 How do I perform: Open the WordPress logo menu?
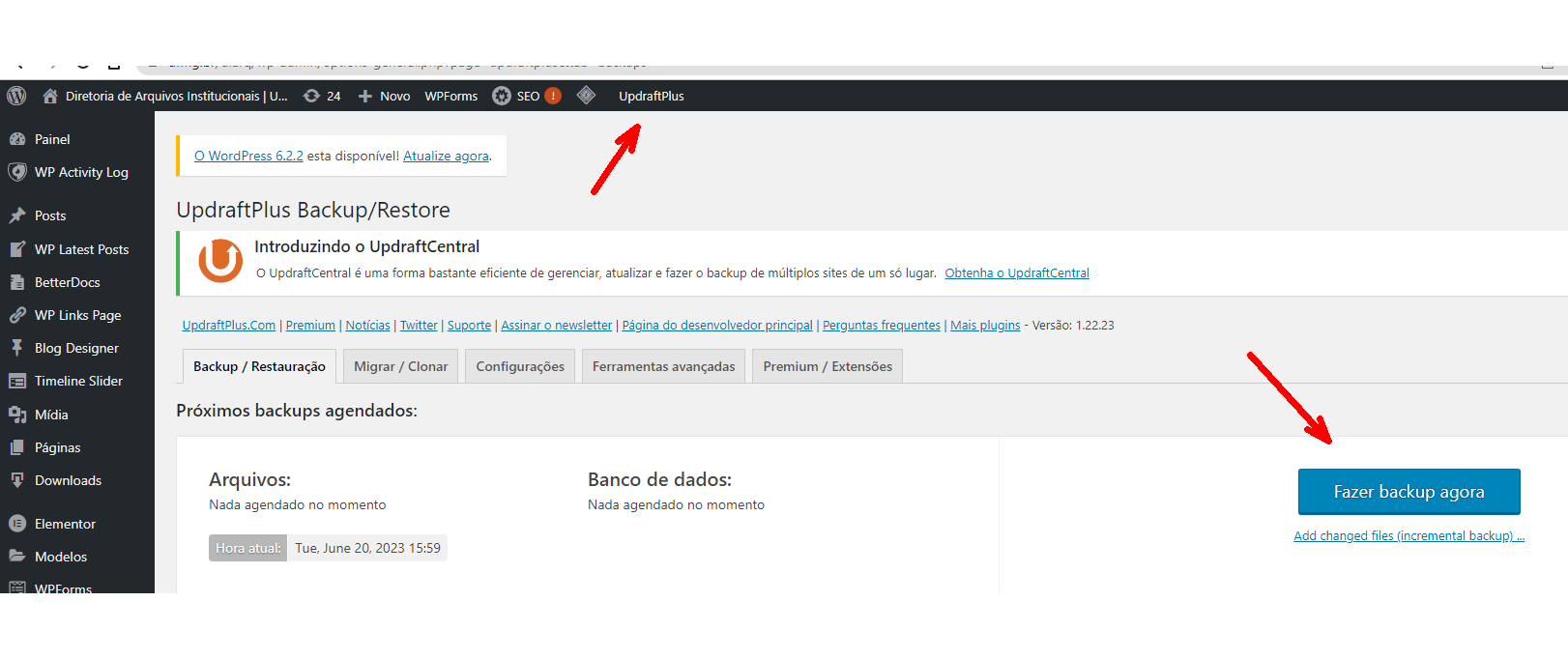coord(16,96)
